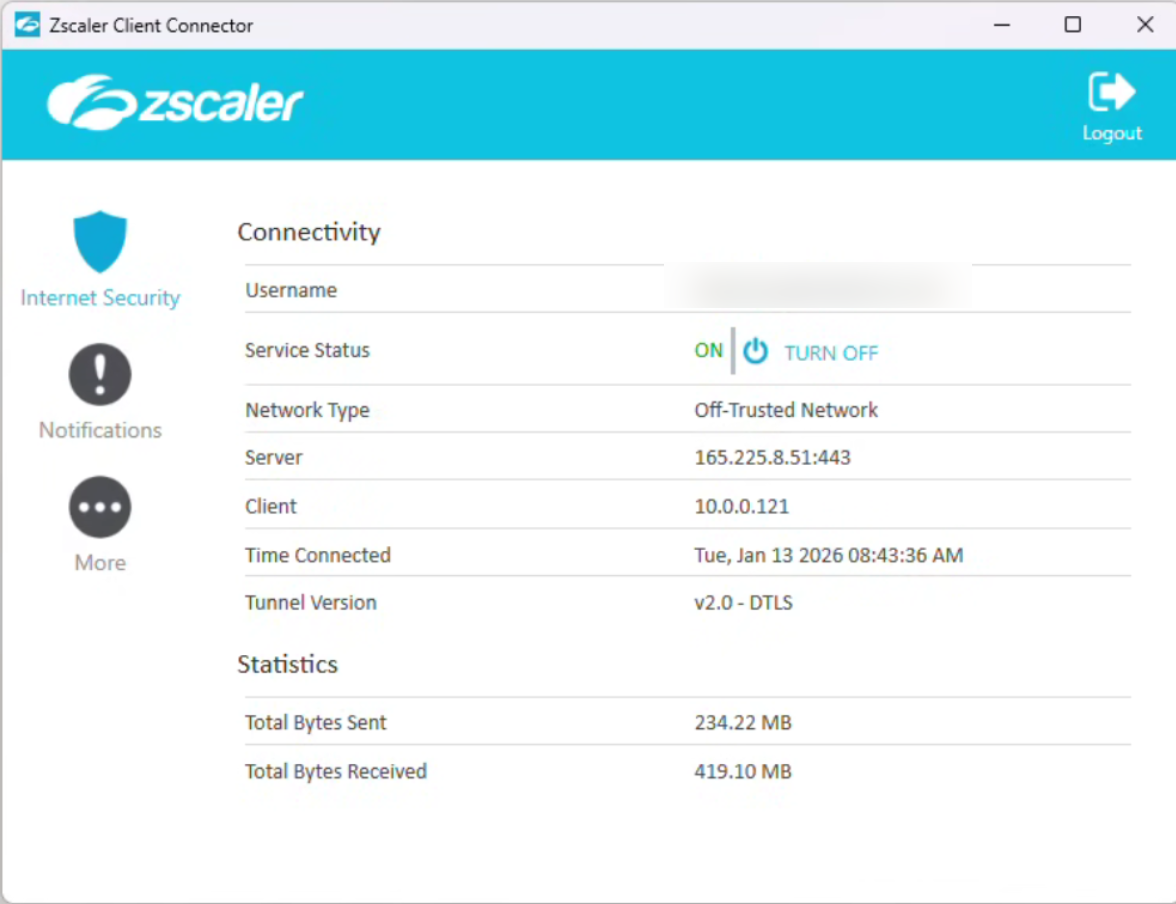This screenshot has height=904, width=1176.
Task: Open the Notifications exclamation icon
Action: tap(100, 374)
